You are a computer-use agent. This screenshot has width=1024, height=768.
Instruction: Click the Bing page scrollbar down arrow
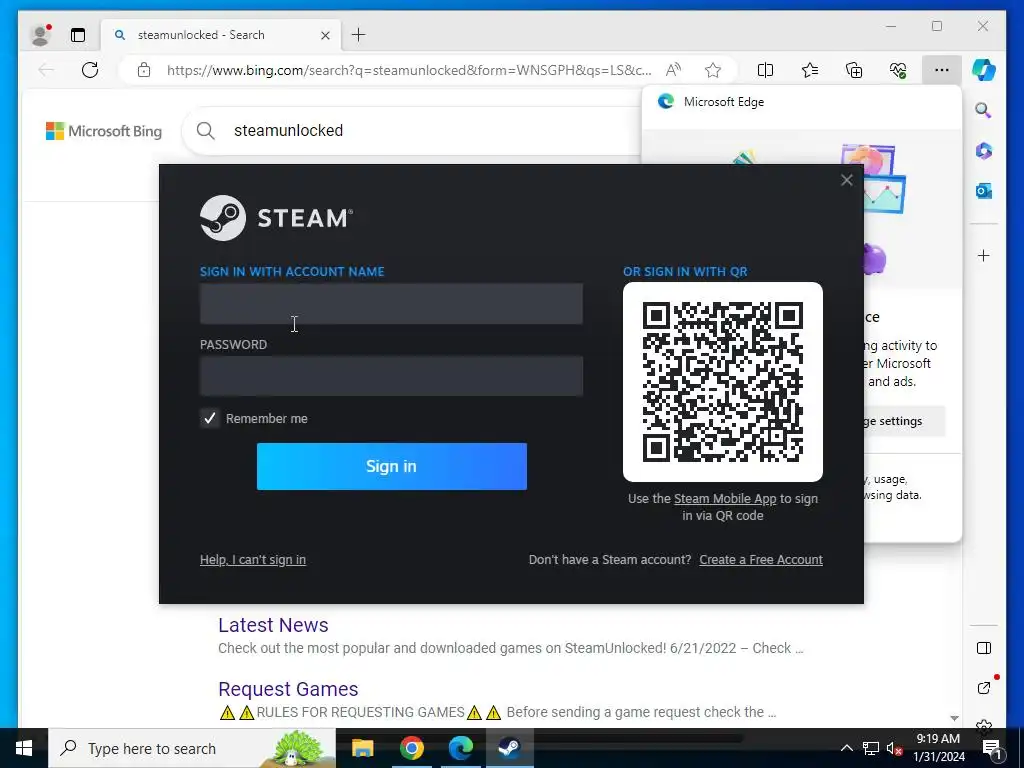tap(954, 718)
